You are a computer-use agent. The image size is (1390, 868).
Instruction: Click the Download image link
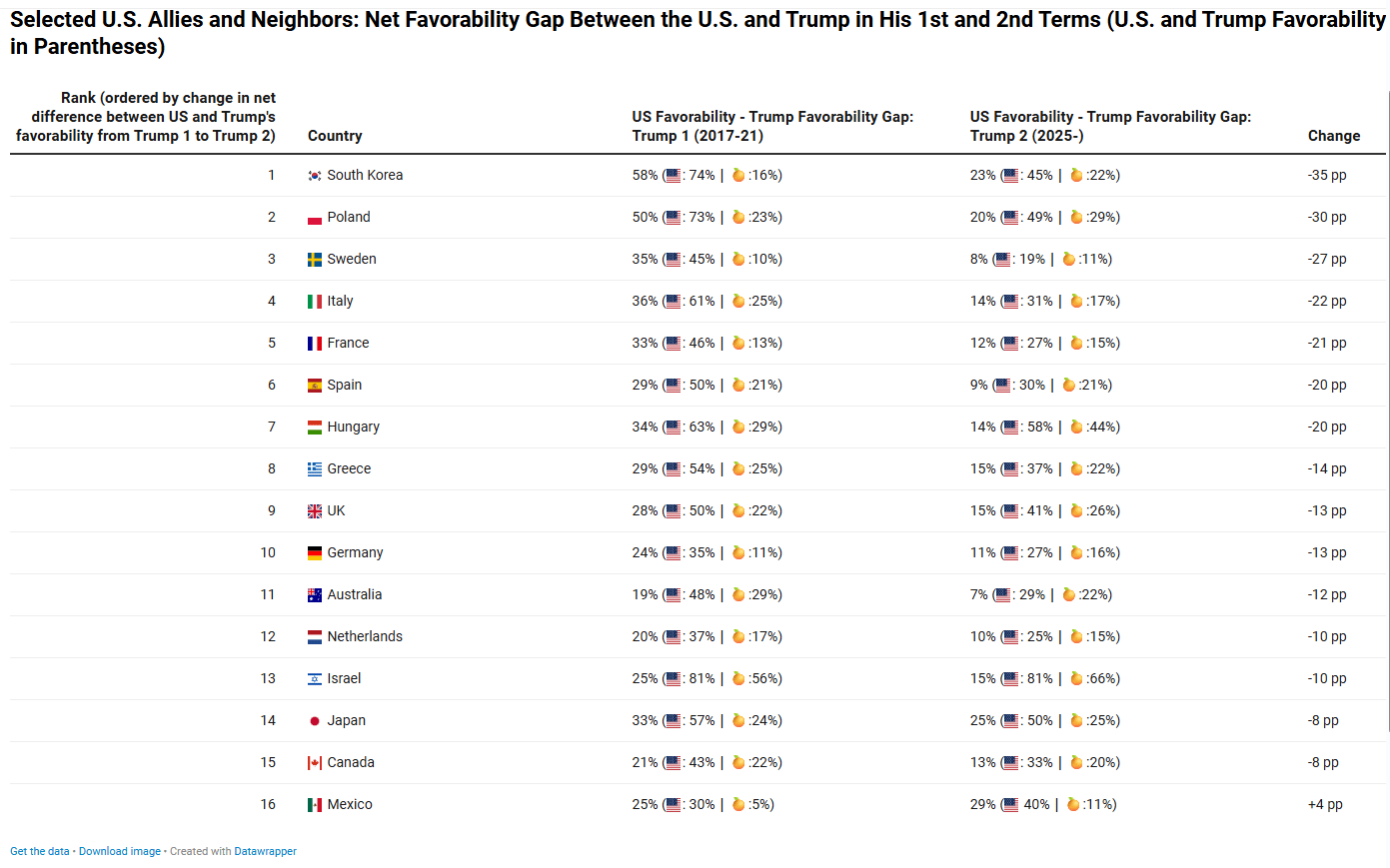pyautogui.click(x=120, y=851)
